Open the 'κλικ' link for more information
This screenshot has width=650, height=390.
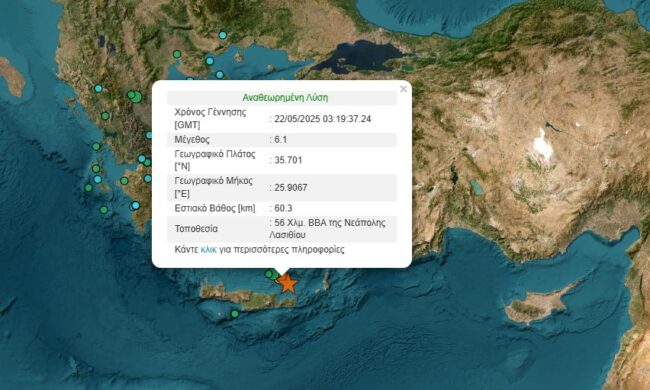[x=209, y=250]
